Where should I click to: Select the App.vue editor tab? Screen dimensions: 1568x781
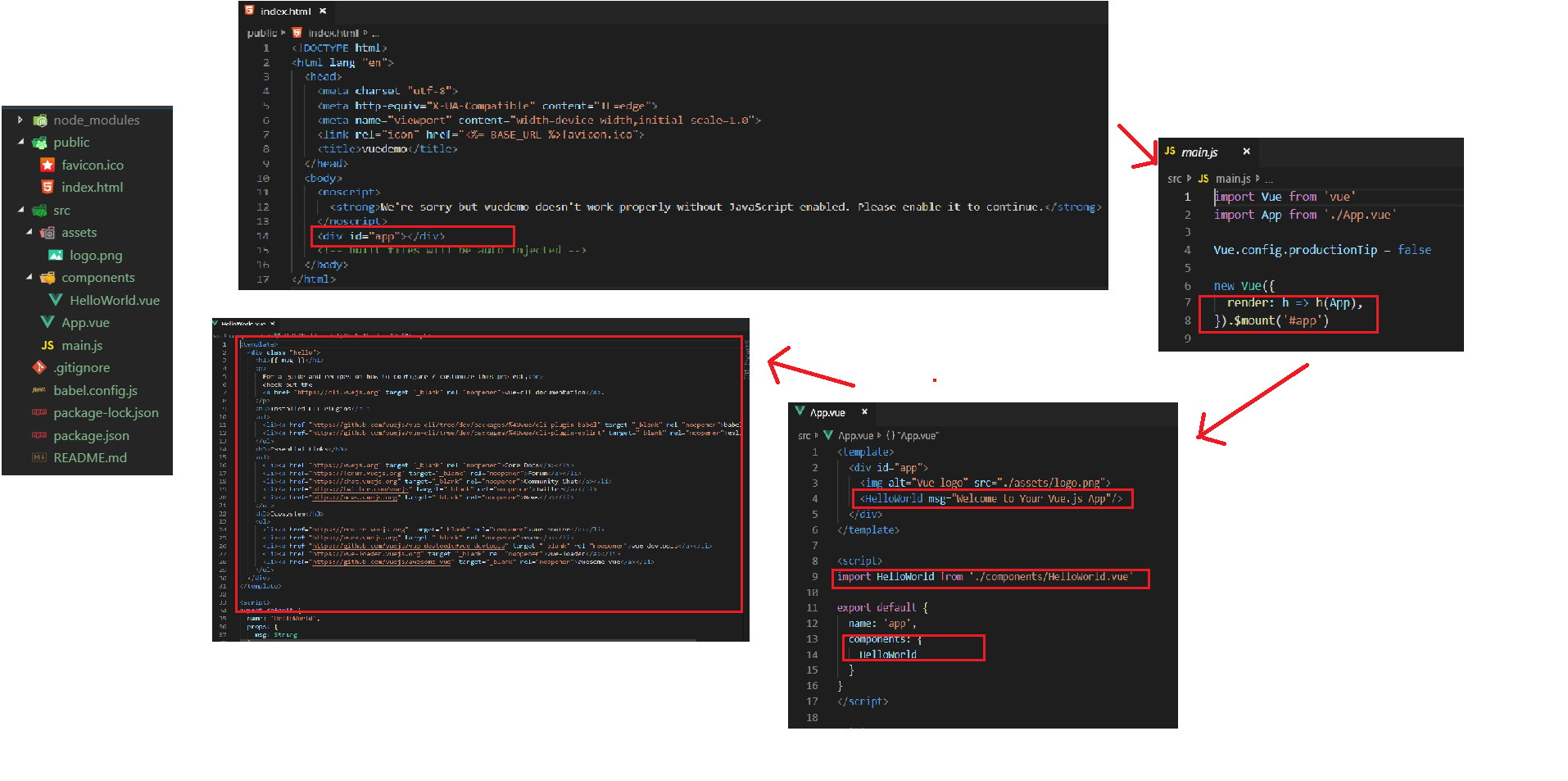(832, 412)
